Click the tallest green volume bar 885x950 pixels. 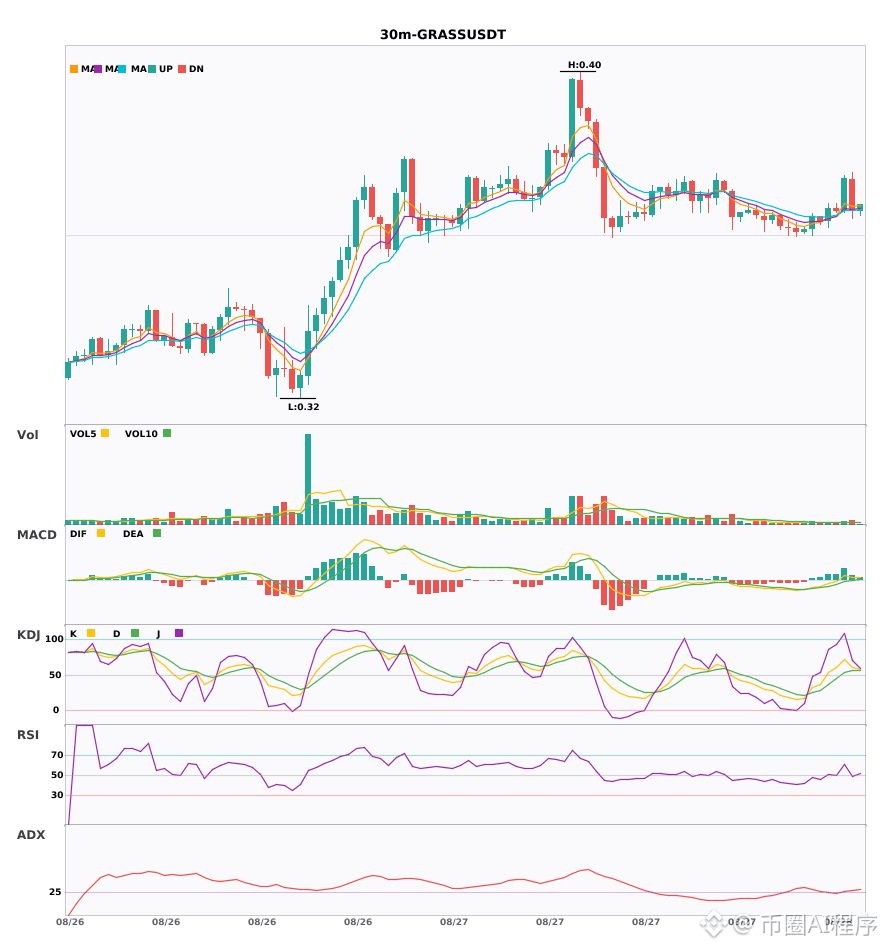click(x=308, y=479)
